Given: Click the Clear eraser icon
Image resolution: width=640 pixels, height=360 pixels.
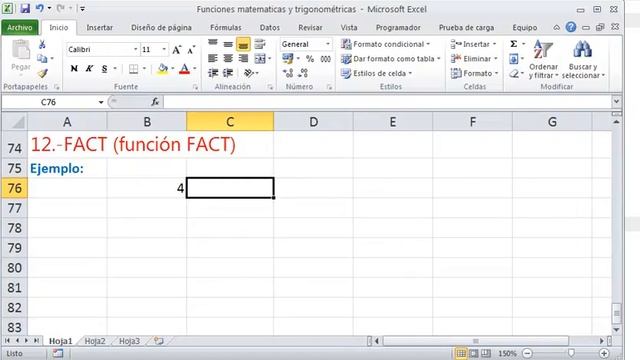Looking at the screenshot, I should [514, 73].
